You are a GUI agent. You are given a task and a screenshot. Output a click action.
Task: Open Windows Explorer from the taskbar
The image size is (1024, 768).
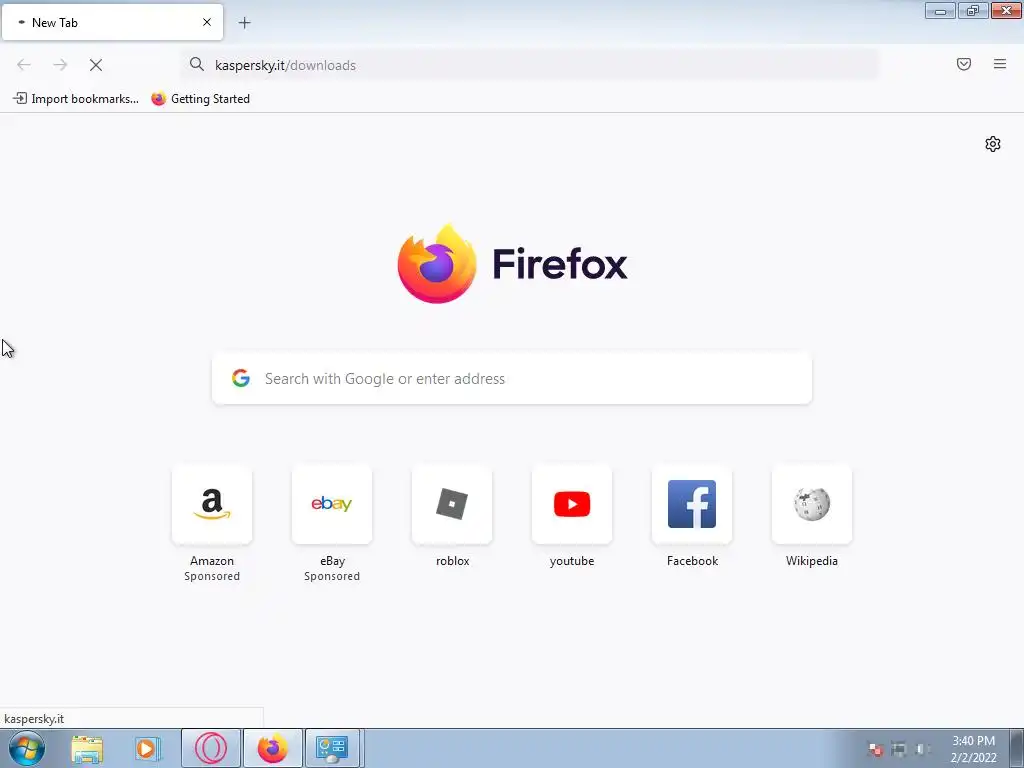[x=87, y=749]
